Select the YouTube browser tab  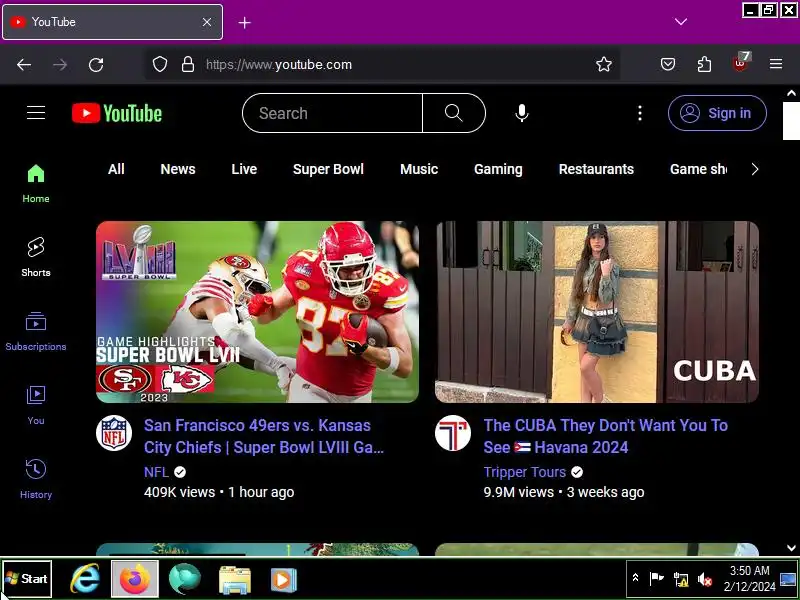click(x=112, y=22)
